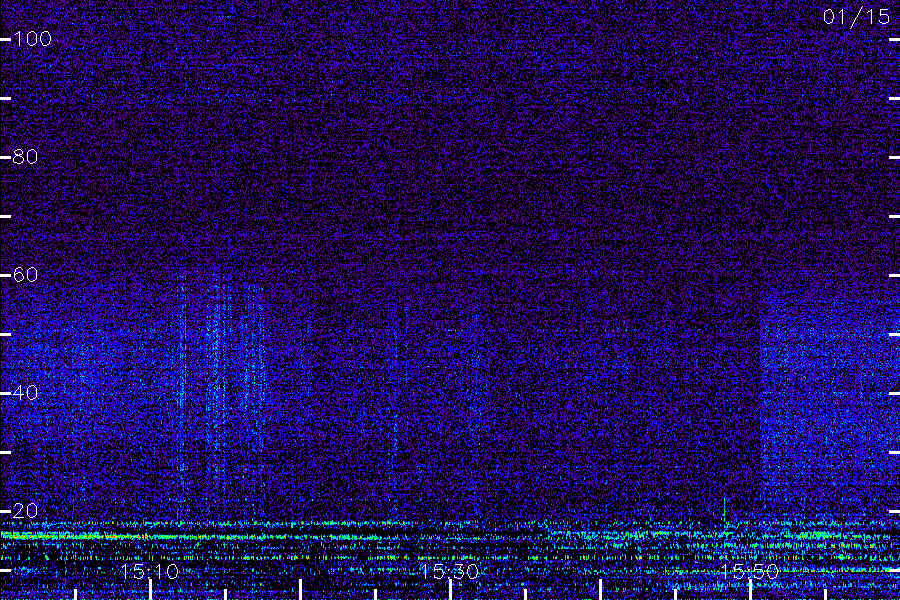The width and height of the screenshot is (900, 600).
Task: Click the 80 frequency axis label
Action: coord(25,157)
